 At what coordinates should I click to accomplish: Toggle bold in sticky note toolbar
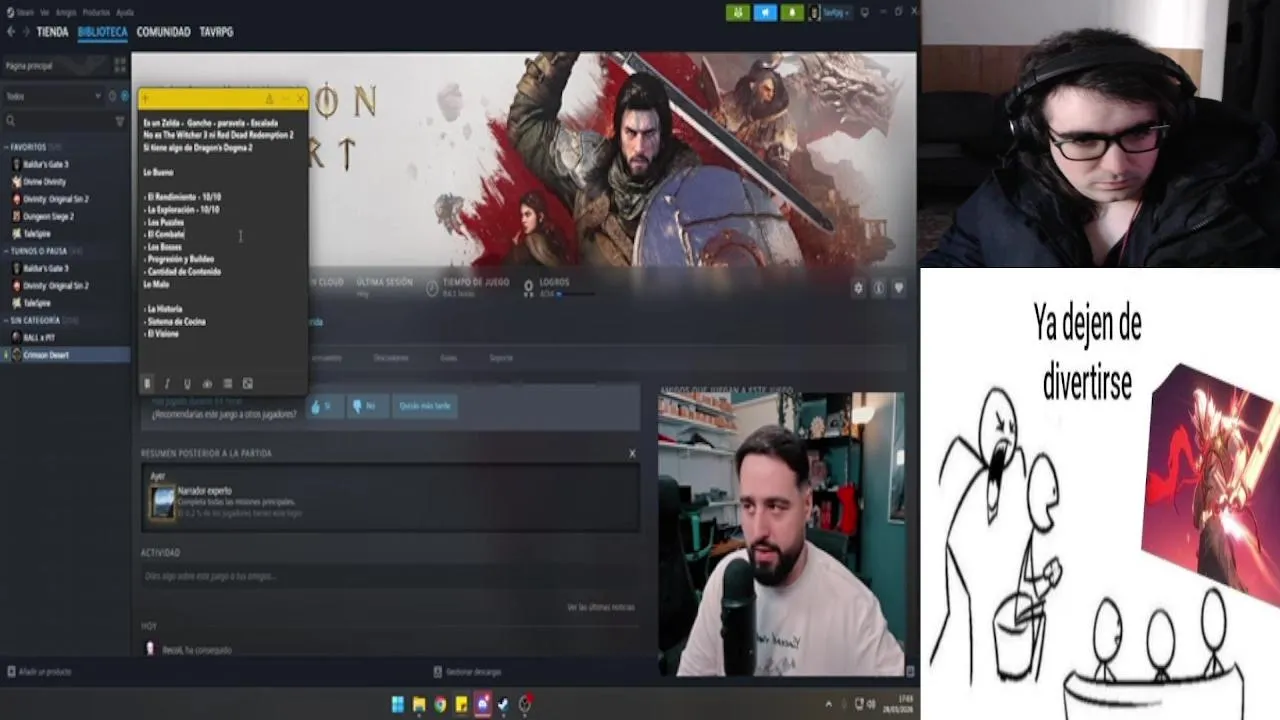(148, 384)
